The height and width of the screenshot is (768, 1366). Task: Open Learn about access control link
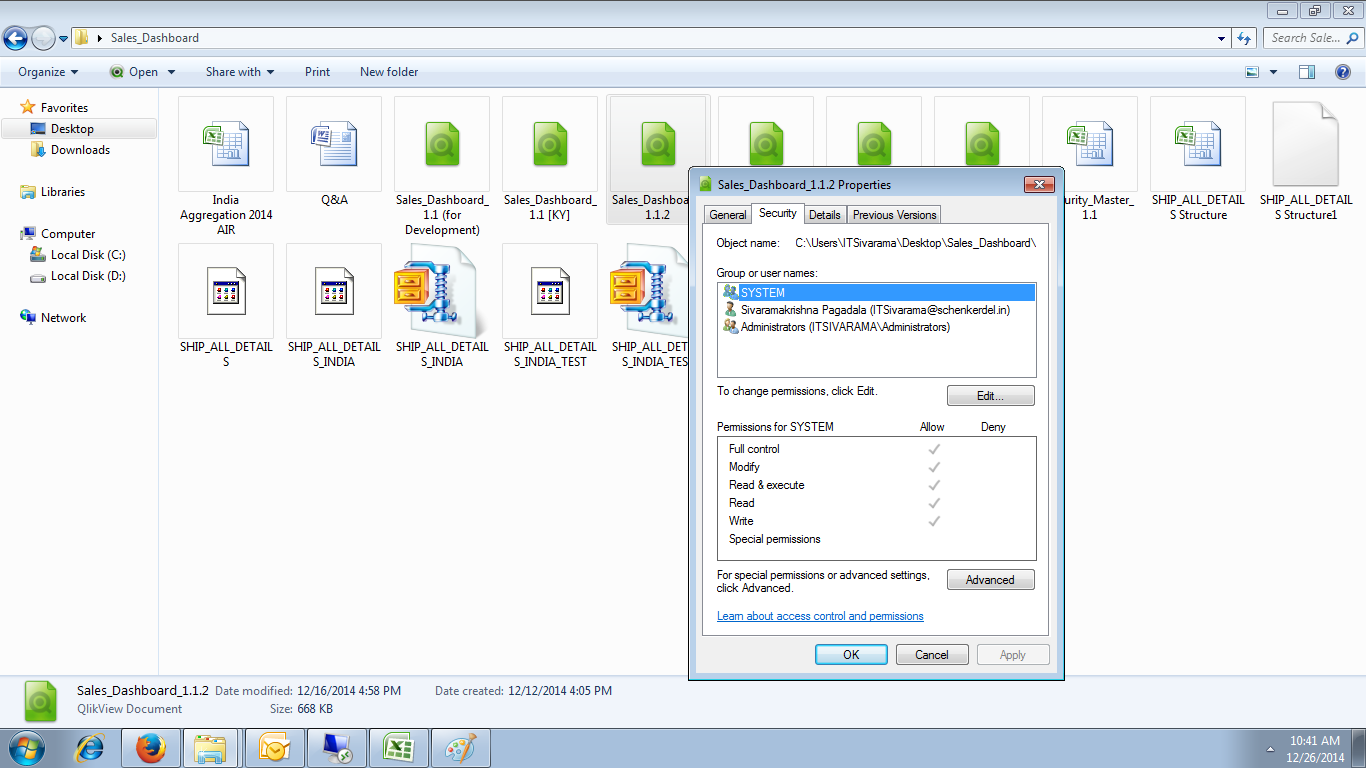tap(820, 616)
